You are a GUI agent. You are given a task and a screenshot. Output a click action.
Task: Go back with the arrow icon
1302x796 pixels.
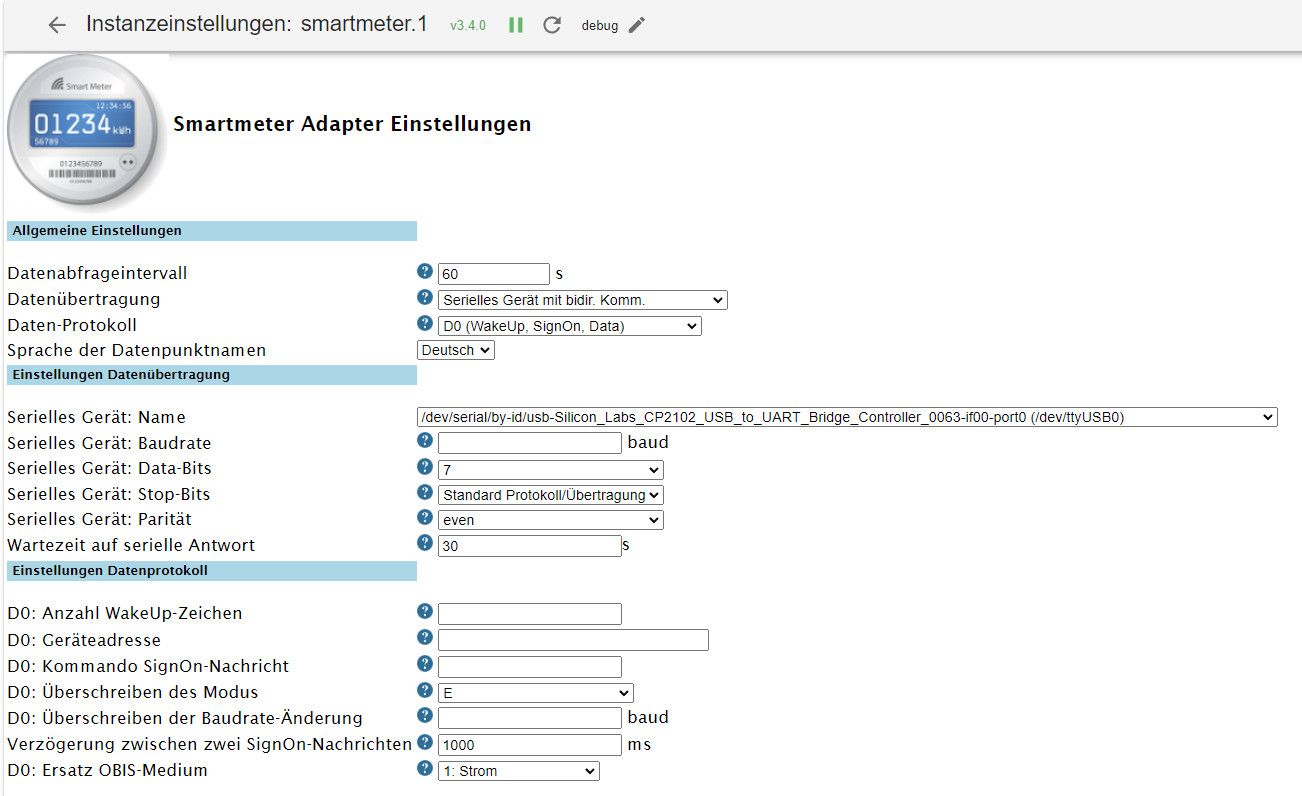[x=57, y=25]
